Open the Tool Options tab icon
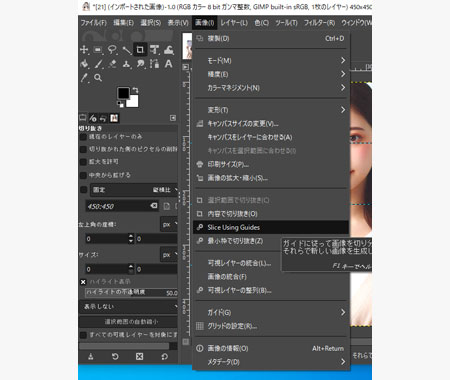Image resolution: width=450 pixels, height=380 pixels. click(83, 118)
